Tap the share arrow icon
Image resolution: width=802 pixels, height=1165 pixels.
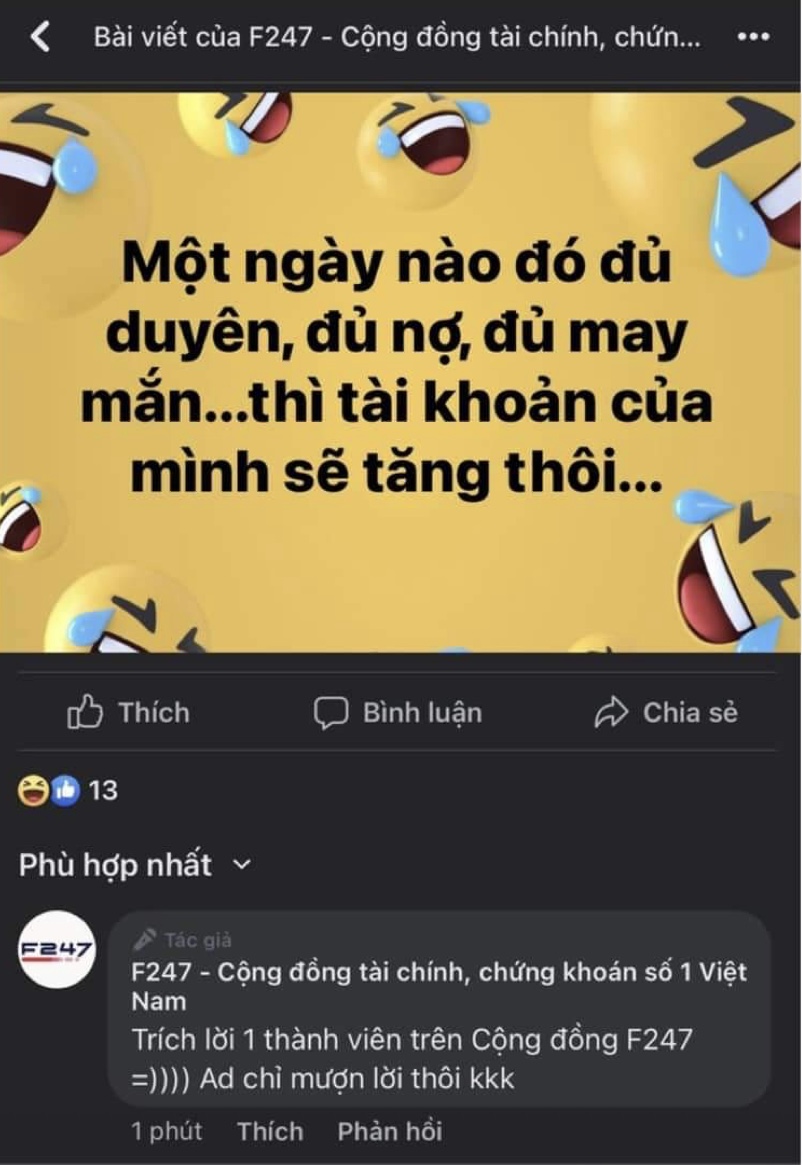(x=611, y=713)
